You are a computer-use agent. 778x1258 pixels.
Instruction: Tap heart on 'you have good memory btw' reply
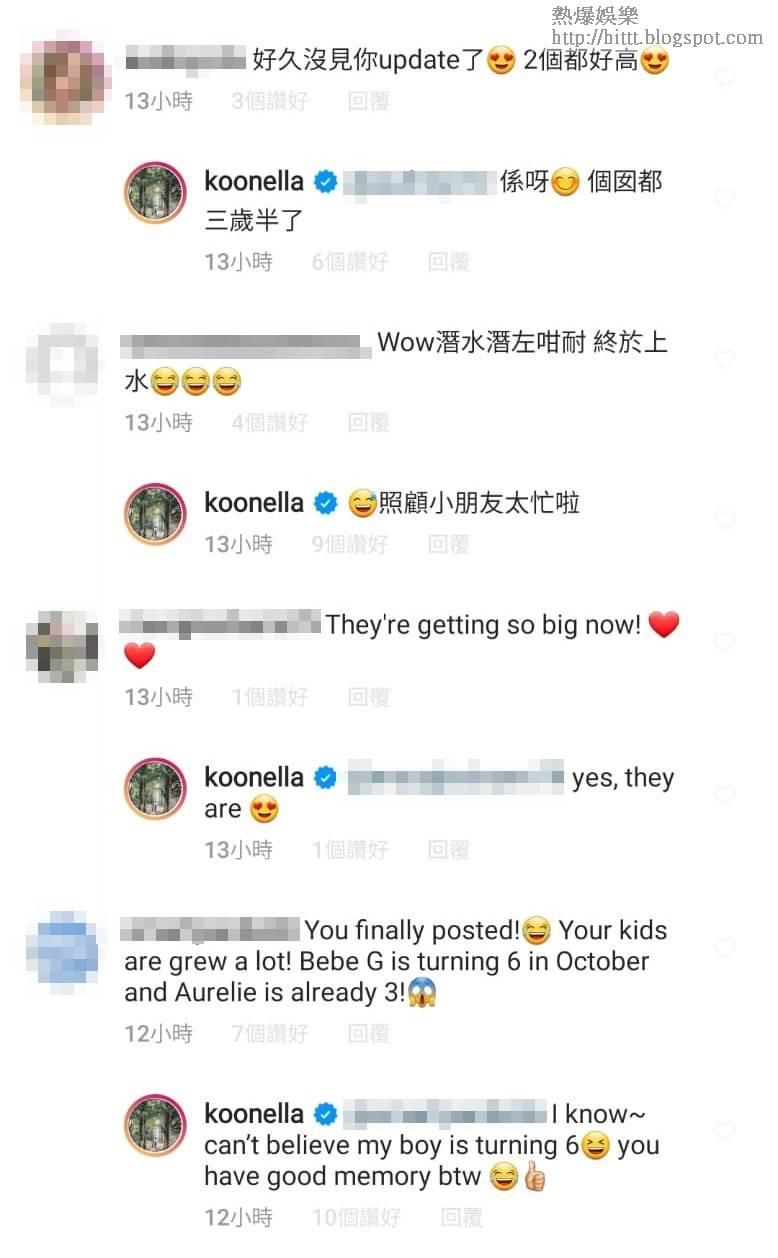(725, 1131)
